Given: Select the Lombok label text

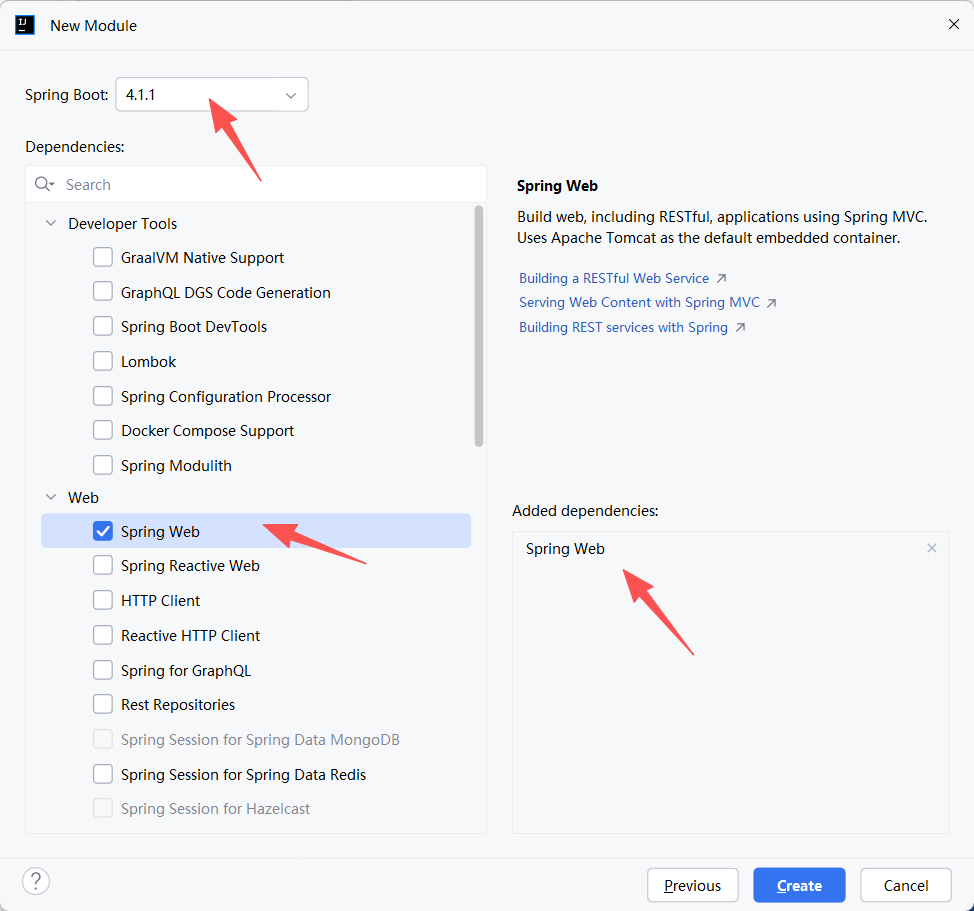Looking at the screenshot, I should (x=148, y=361).
